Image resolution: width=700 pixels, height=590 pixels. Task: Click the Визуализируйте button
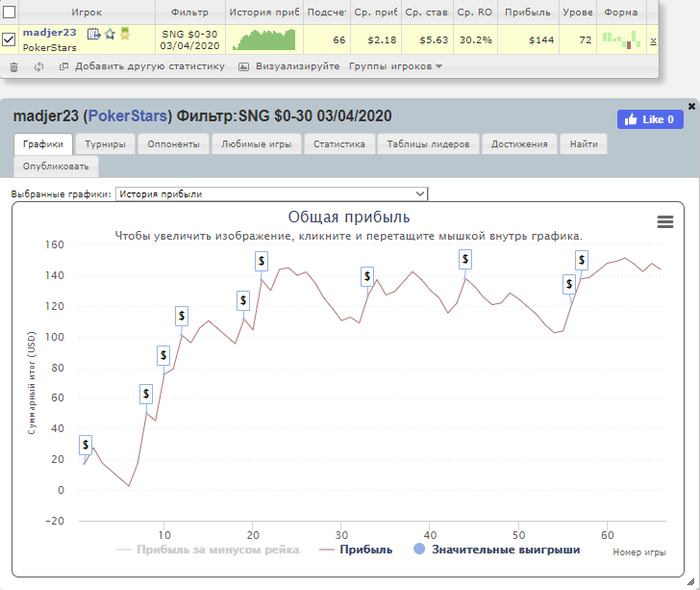pyautogui.click(x=289, y=66)
